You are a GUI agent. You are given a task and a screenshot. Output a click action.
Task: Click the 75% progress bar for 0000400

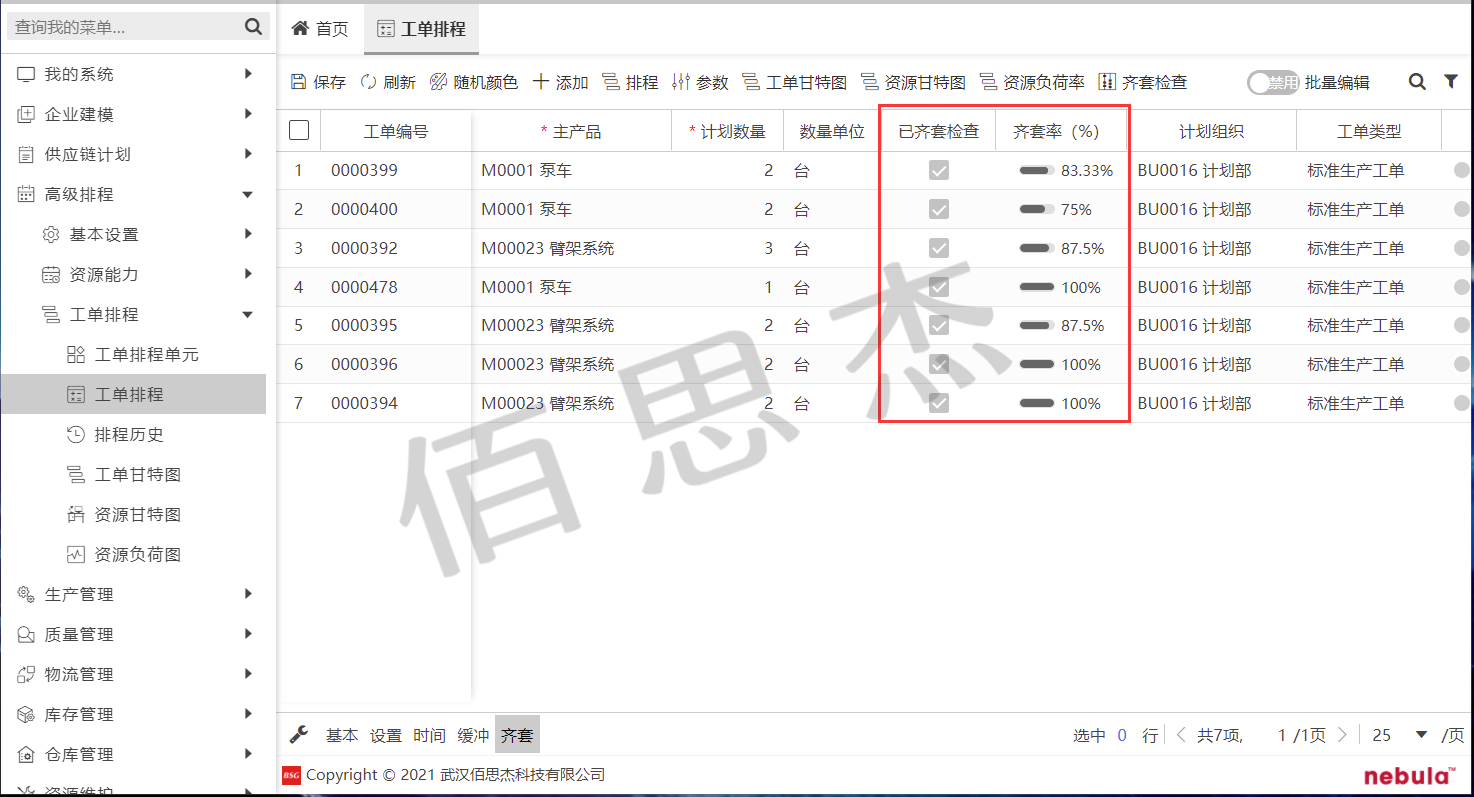(1037, 210)
